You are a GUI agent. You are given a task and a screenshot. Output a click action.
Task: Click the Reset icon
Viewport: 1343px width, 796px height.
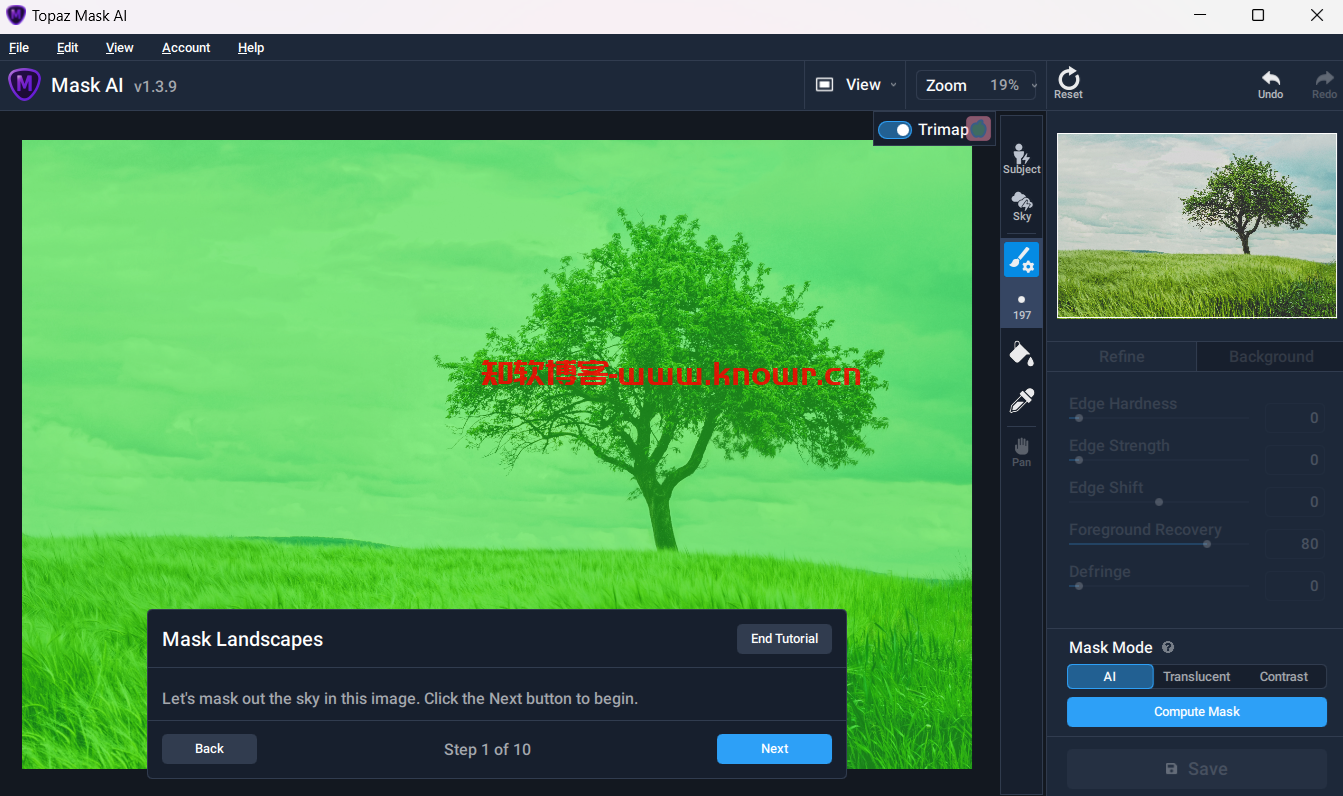1068,84
